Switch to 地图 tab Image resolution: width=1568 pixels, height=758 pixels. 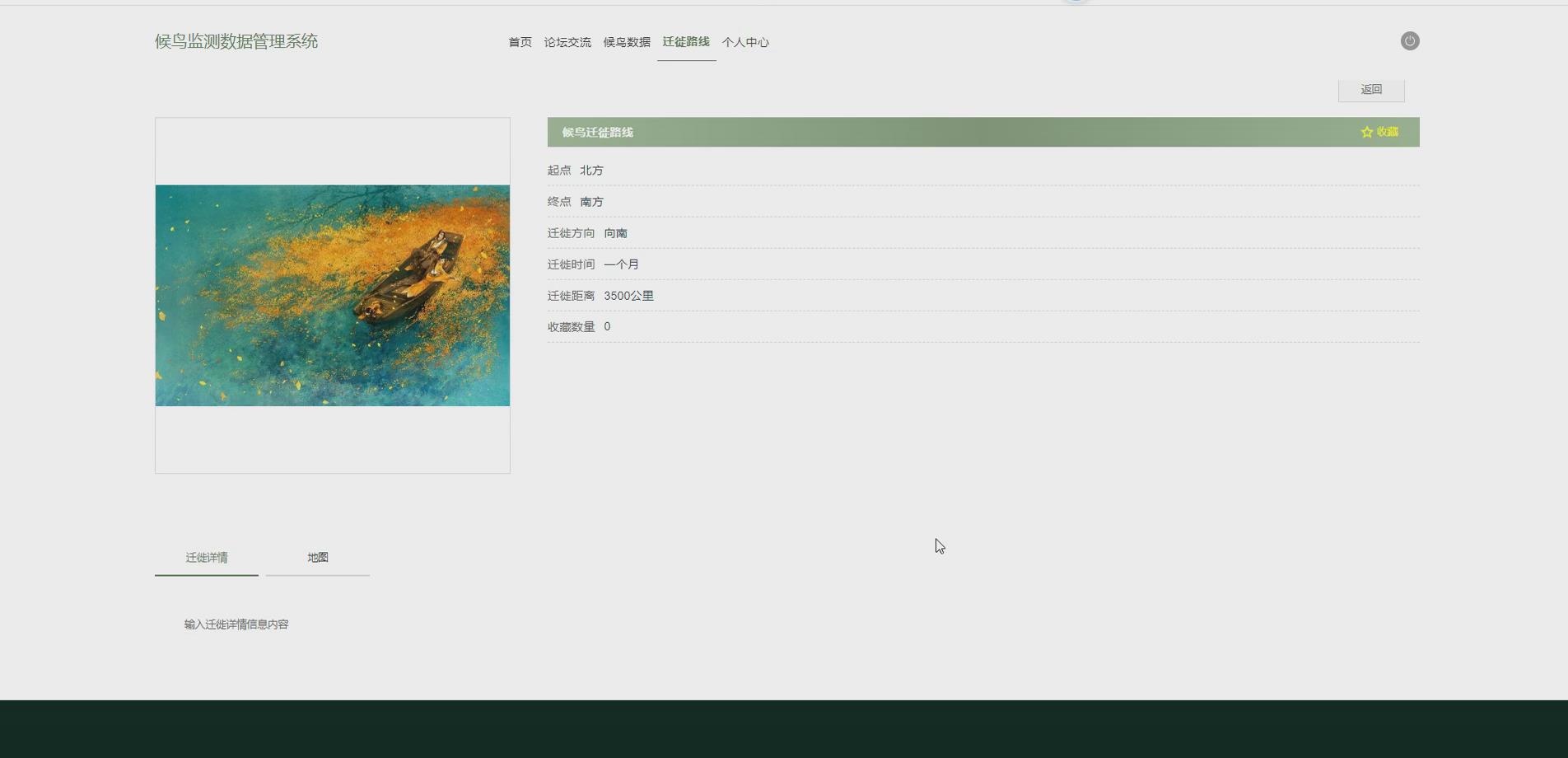318,558
